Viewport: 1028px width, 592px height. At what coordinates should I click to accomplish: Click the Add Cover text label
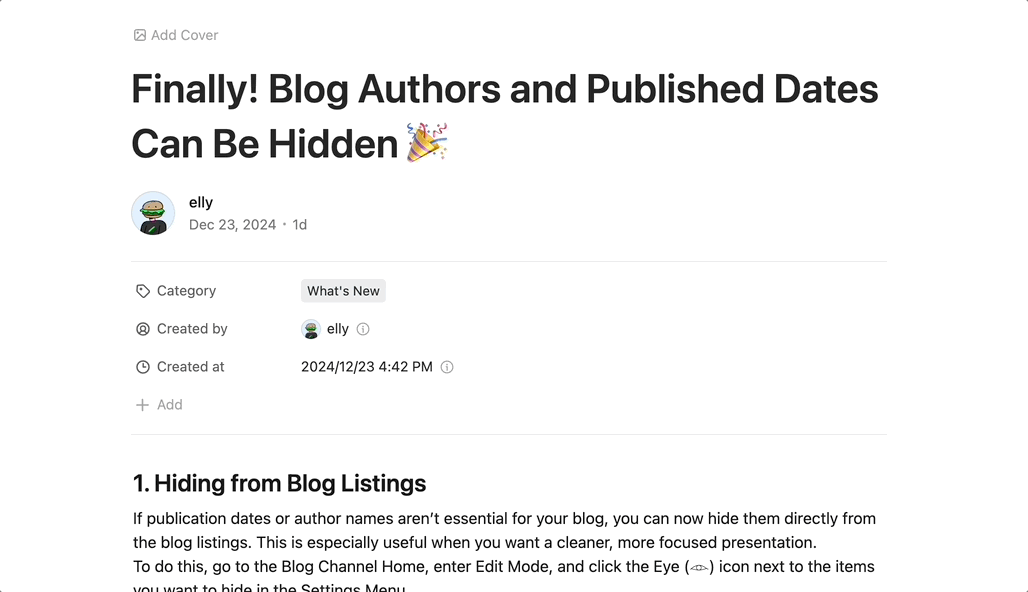[x=184, y=35]
